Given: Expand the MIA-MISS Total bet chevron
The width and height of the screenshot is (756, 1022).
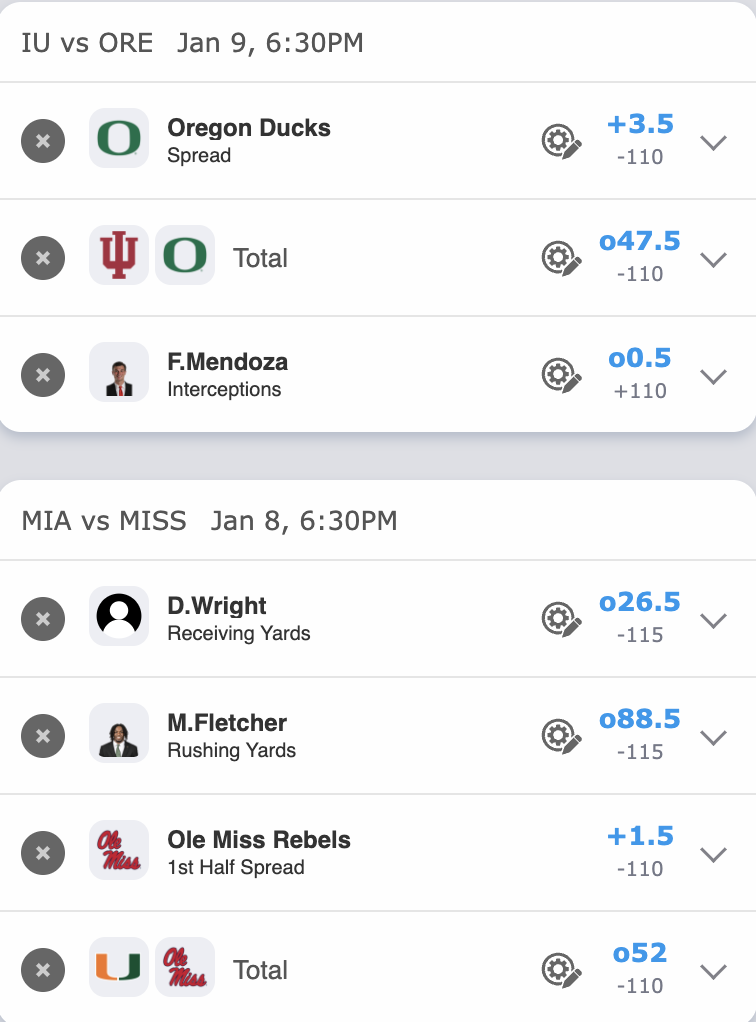Looking at the screenshot, I should 713,970.
